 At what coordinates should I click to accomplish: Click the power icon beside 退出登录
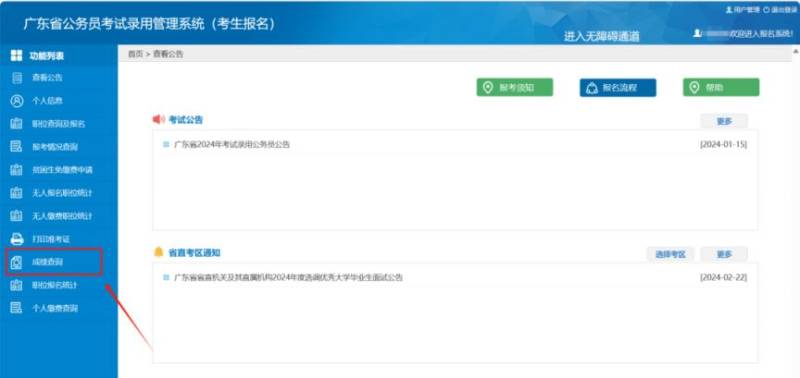[x=766, y=10]
